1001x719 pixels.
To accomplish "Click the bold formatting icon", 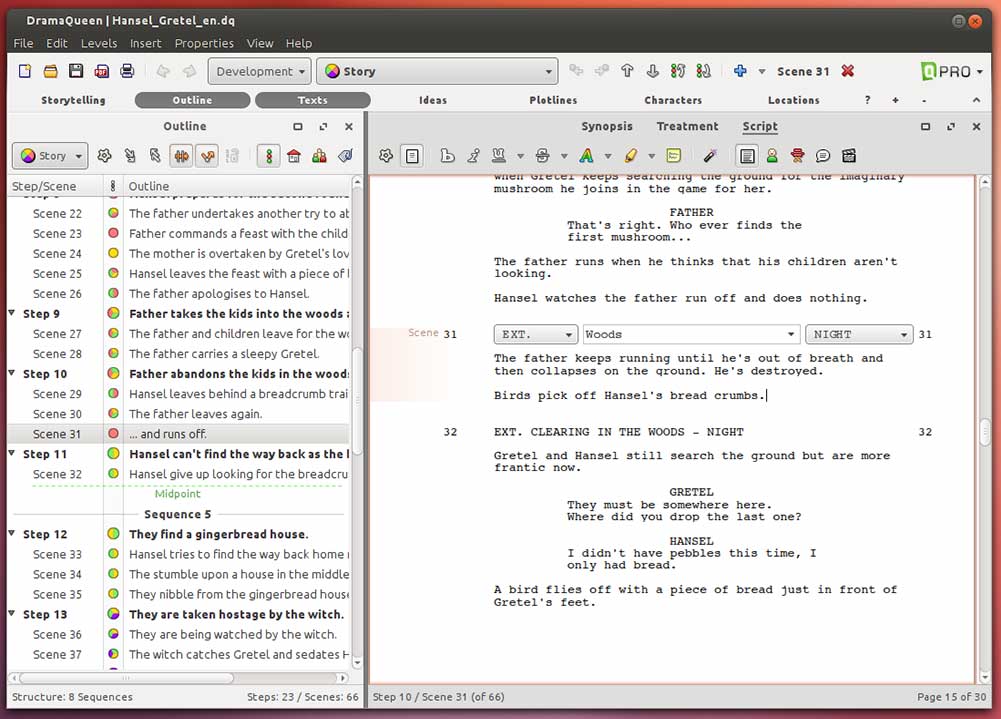I will pos(446,156).
